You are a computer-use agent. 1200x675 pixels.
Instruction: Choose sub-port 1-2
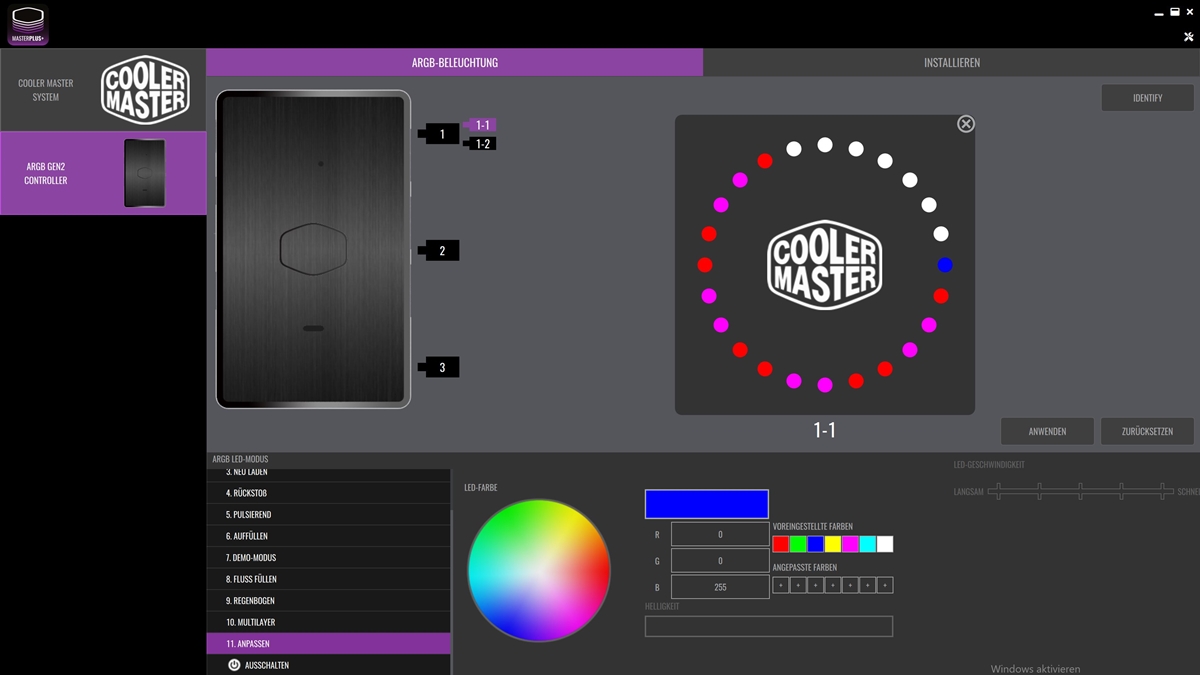[x=482, y=144]
